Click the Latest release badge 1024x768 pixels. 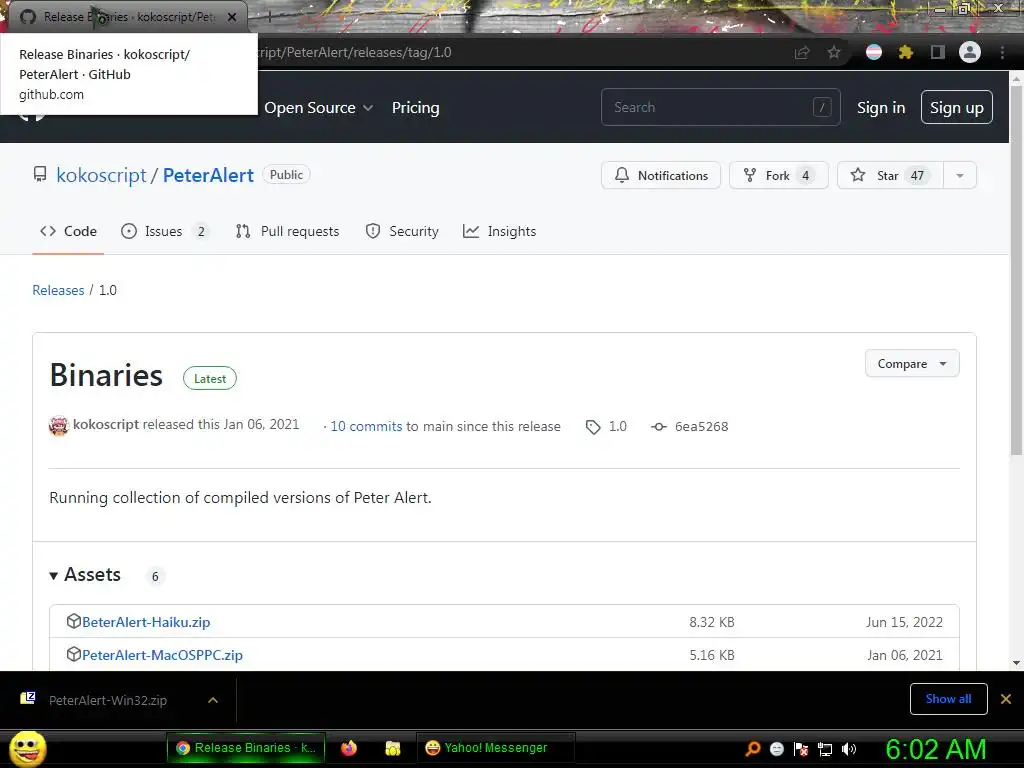pos(210,379)
